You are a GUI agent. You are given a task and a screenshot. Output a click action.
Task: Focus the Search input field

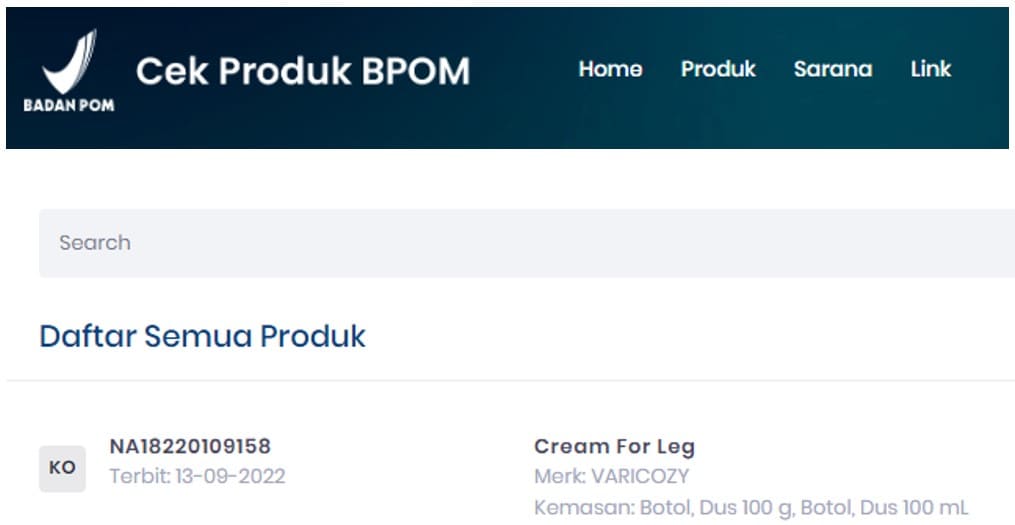coord(500,243)
